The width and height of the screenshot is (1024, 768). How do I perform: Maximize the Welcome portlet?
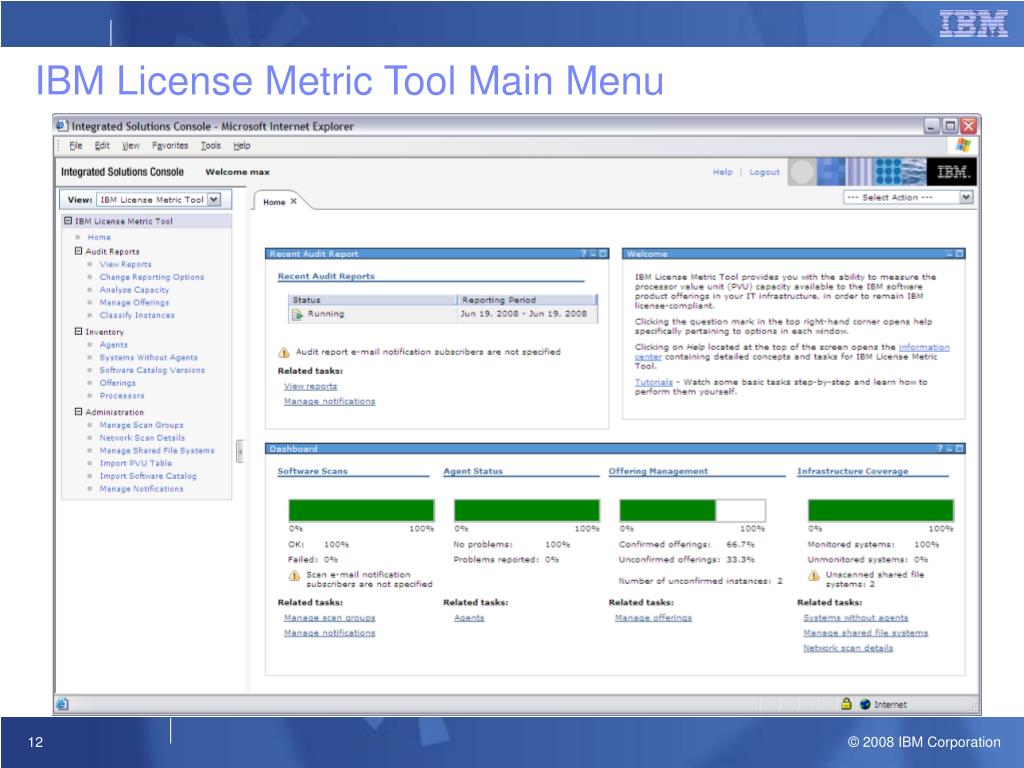click(959, 253)
